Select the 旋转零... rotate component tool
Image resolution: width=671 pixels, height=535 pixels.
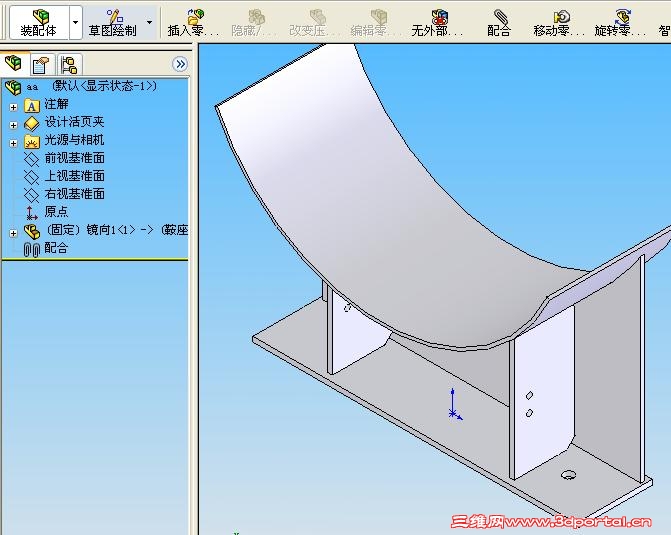tap(621, 23)
